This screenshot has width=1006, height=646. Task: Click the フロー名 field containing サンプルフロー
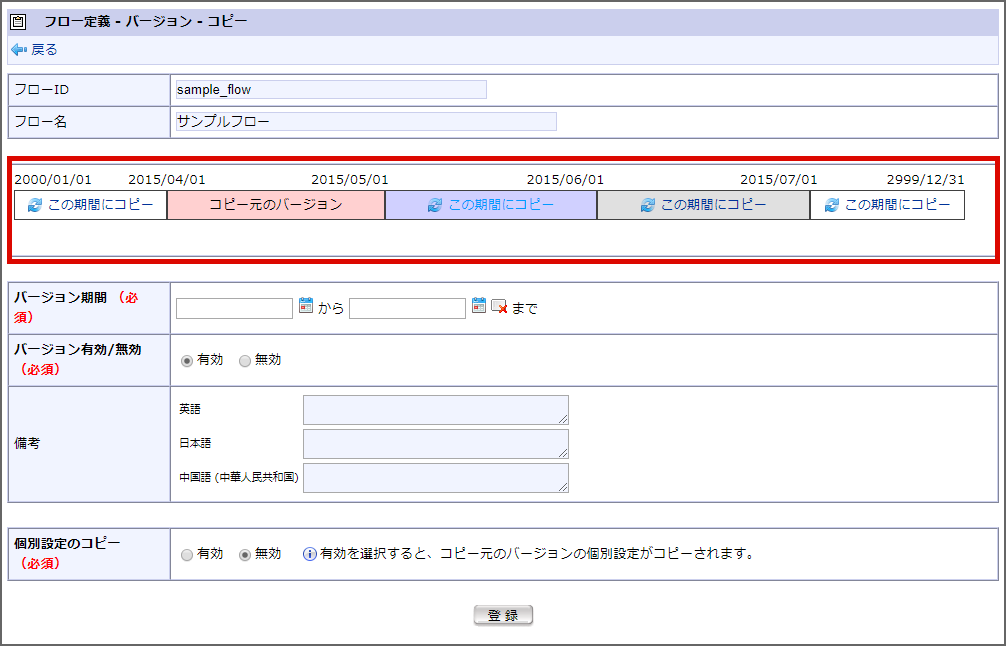[x=366, y=121]
